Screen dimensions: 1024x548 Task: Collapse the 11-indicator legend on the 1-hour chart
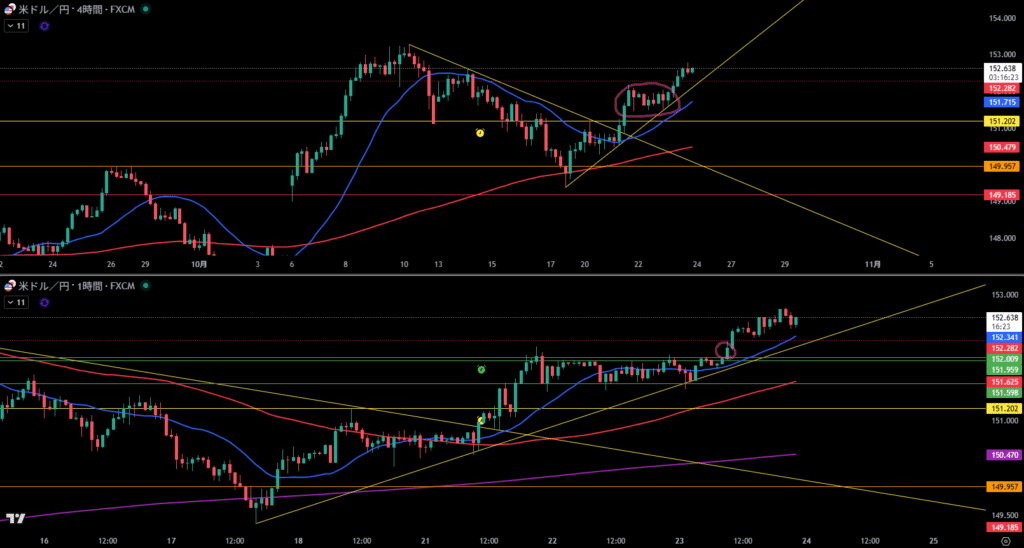click(16, 302)
